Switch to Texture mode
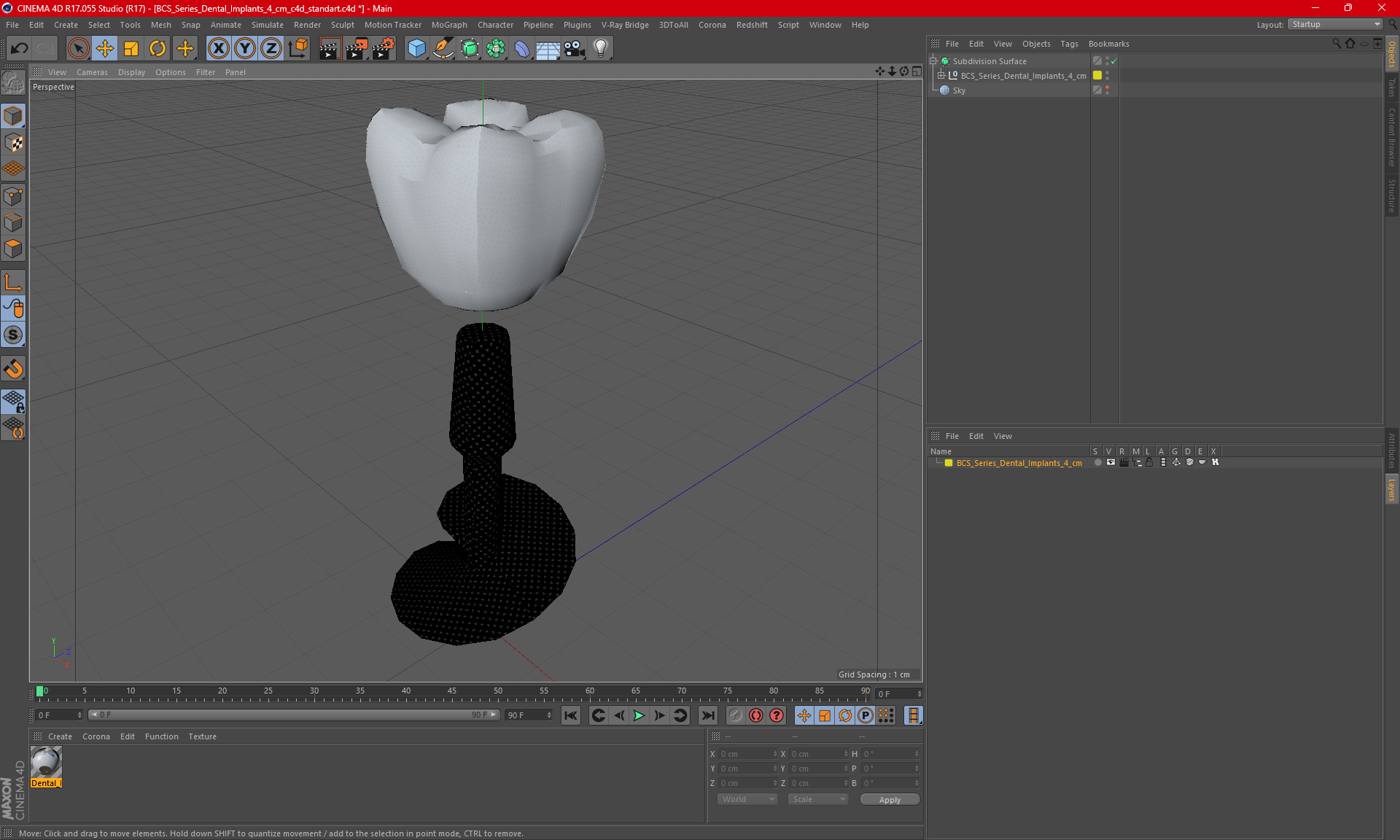The width and height of the screenshot is (1400, 840). click(13, 143)
